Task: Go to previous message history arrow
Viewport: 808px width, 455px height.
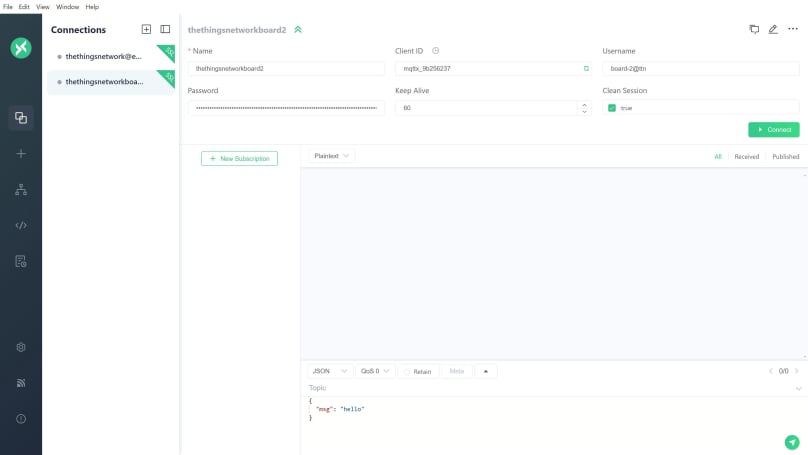Action: 771,371
